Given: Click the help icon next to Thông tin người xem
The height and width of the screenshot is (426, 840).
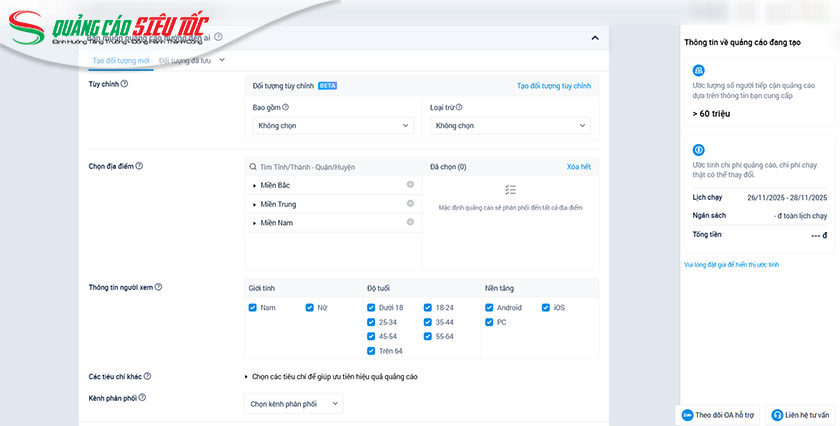Looking at the screenshot, I should click(158, 287).
